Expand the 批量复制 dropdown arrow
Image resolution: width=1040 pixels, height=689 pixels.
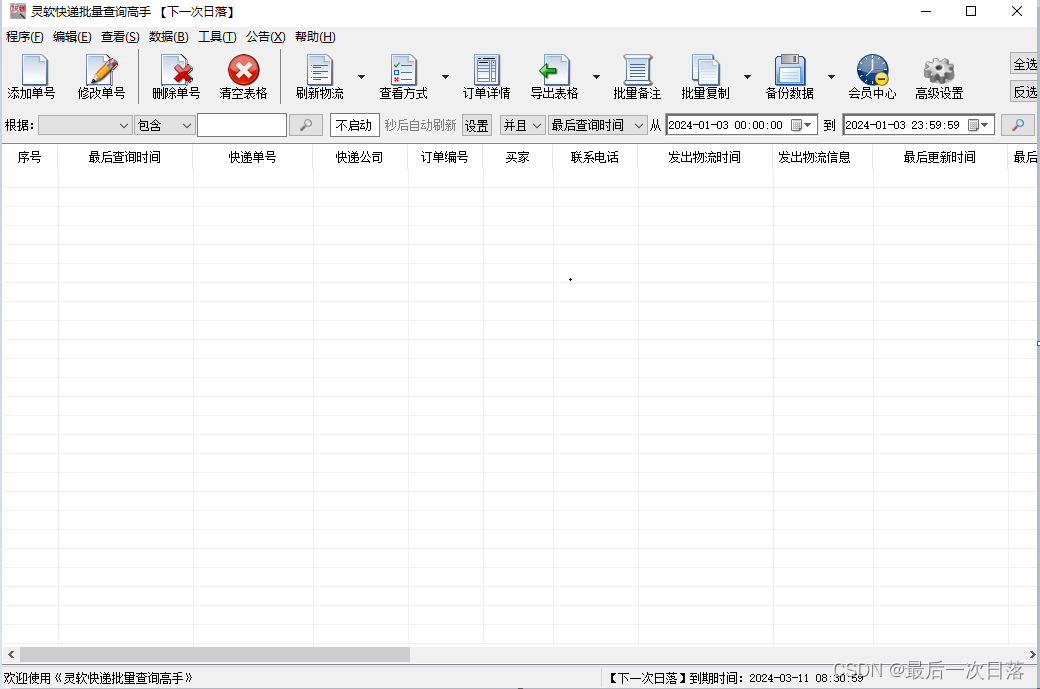pyautogui.click(x=748, y=77)
